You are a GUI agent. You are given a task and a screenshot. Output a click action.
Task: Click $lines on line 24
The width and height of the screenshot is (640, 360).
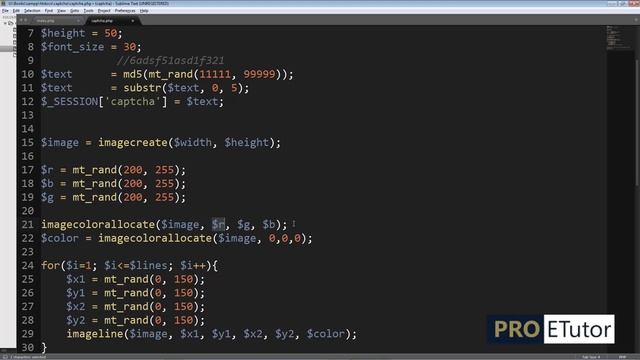pos(149,266)
